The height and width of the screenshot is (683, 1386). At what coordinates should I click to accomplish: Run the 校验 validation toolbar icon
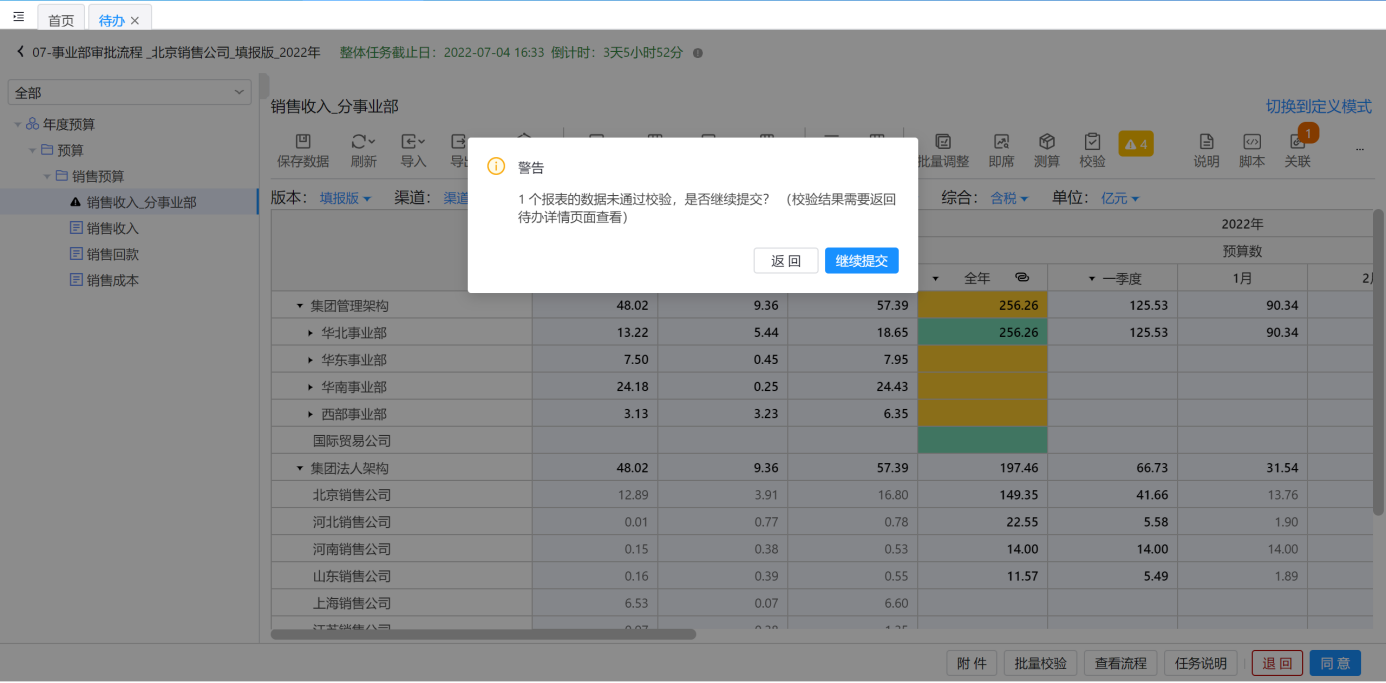[x=1092, y=143]
